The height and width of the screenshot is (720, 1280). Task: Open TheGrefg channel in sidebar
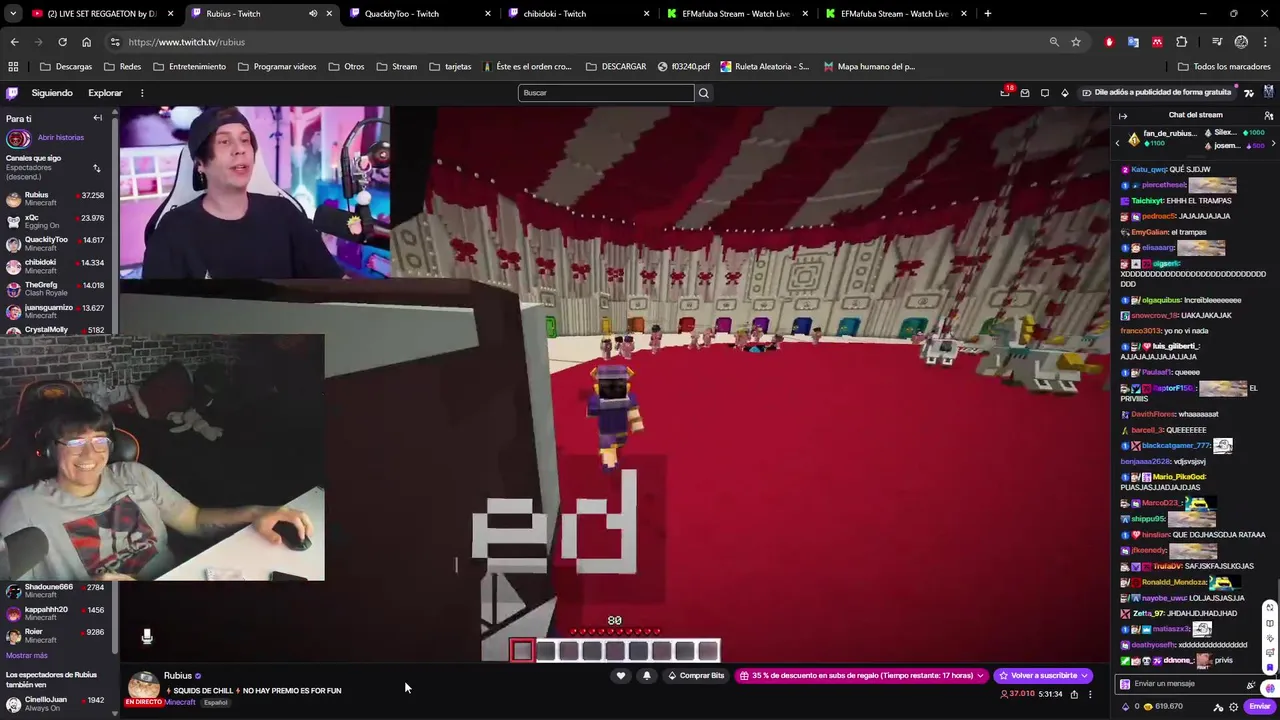click(56, 289)
